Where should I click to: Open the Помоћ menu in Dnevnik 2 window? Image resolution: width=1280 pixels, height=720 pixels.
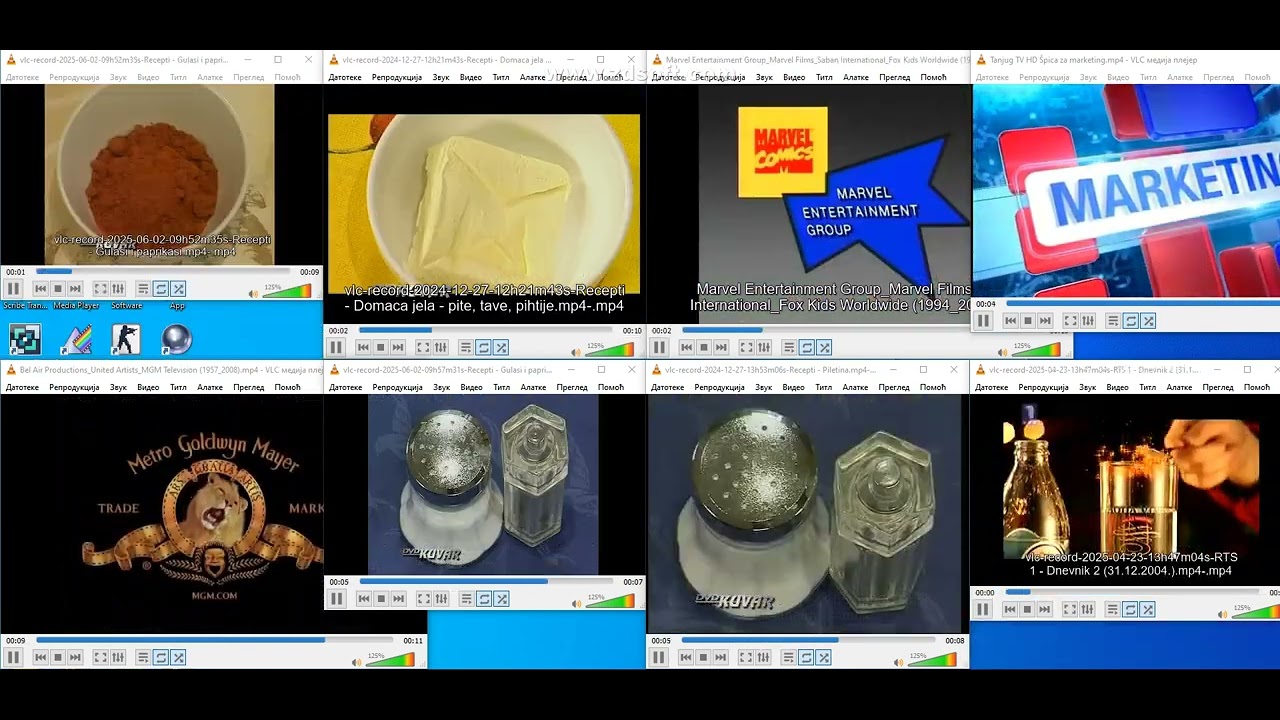pyautogui.click(x=1256, y=387)
